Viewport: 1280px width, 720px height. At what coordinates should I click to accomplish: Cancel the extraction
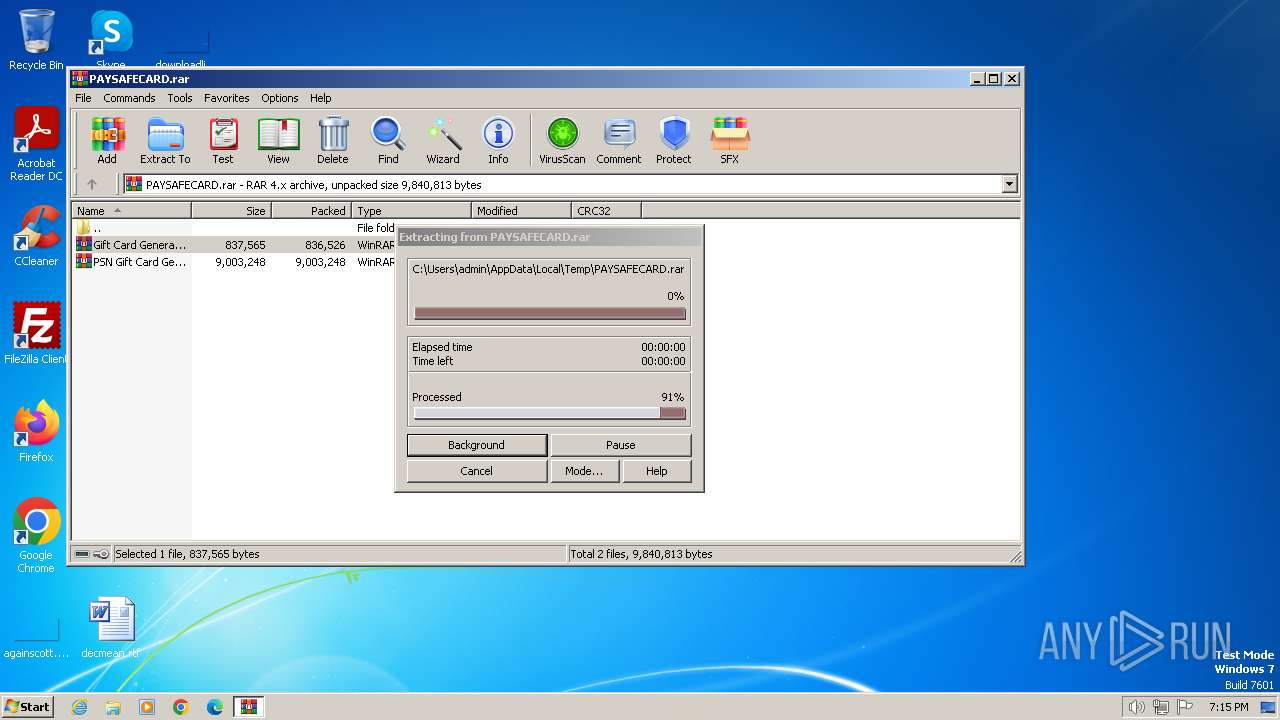tap(477, 471)
